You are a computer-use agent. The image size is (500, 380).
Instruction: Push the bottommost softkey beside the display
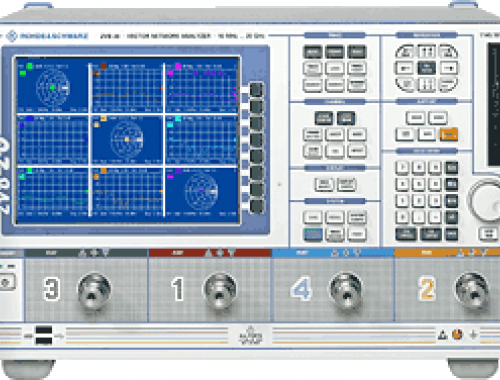click(256, 206)
